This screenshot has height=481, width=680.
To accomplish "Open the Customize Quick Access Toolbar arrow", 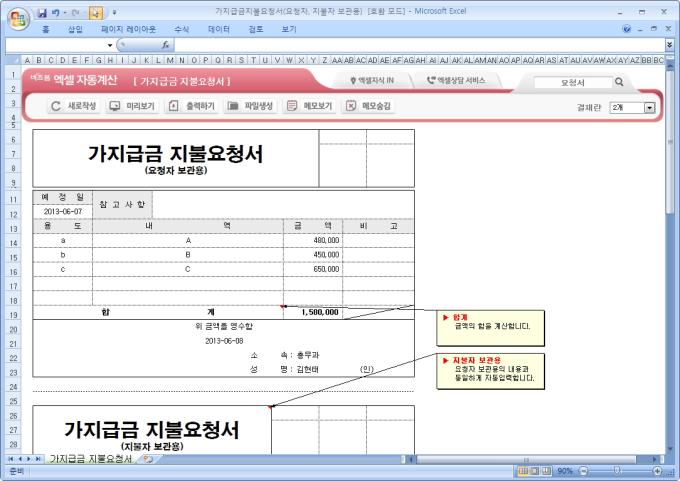I will pos(114,13).
